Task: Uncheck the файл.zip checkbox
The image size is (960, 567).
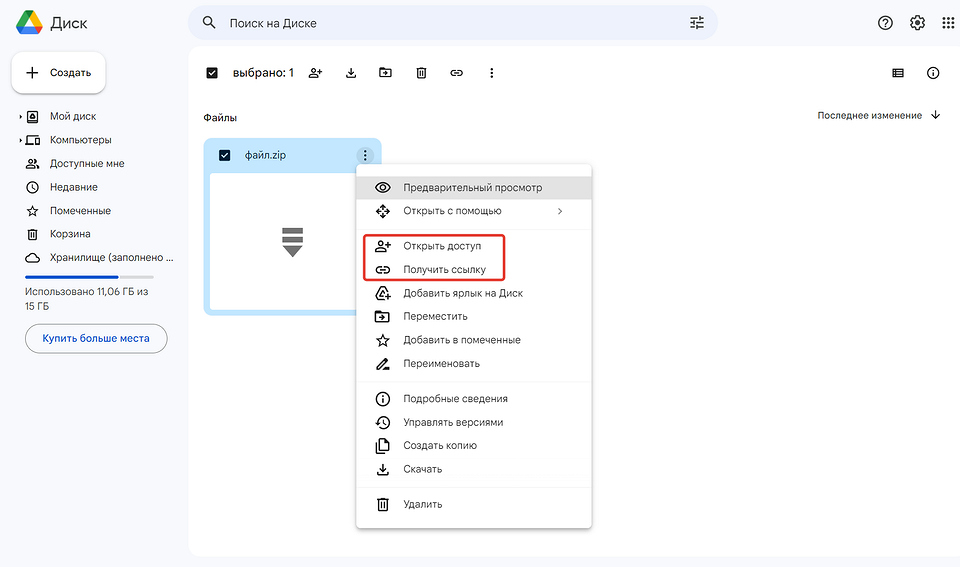Action: 225,156
